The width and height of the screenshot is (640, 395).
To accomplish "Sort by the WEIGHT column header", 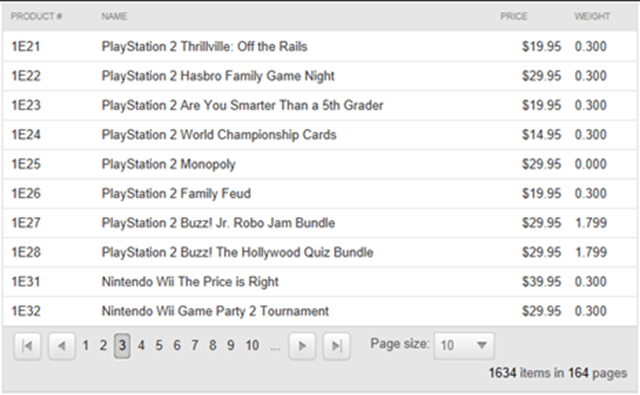I will click(592, 16).
